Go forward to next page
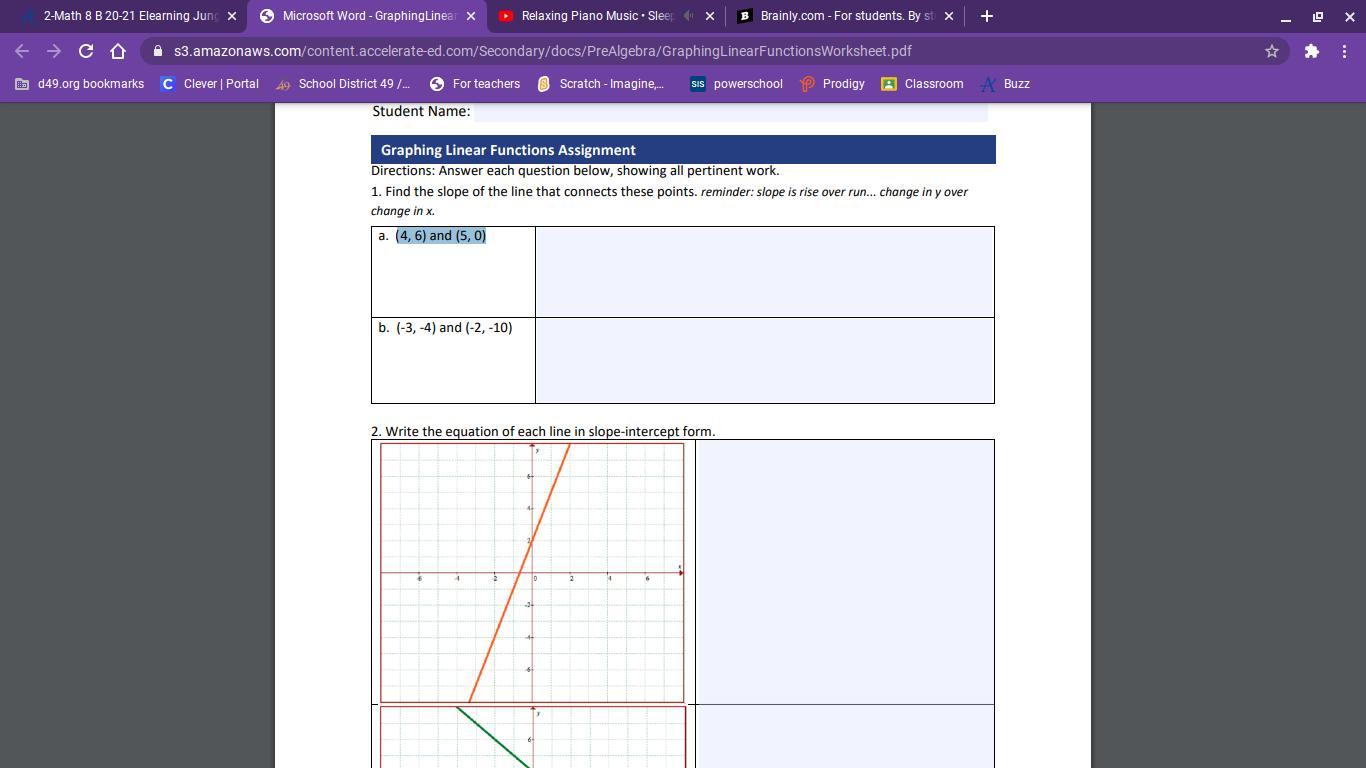Image resolution: width=1366 pixels, height=768 pixels. [x=54, y=51]
